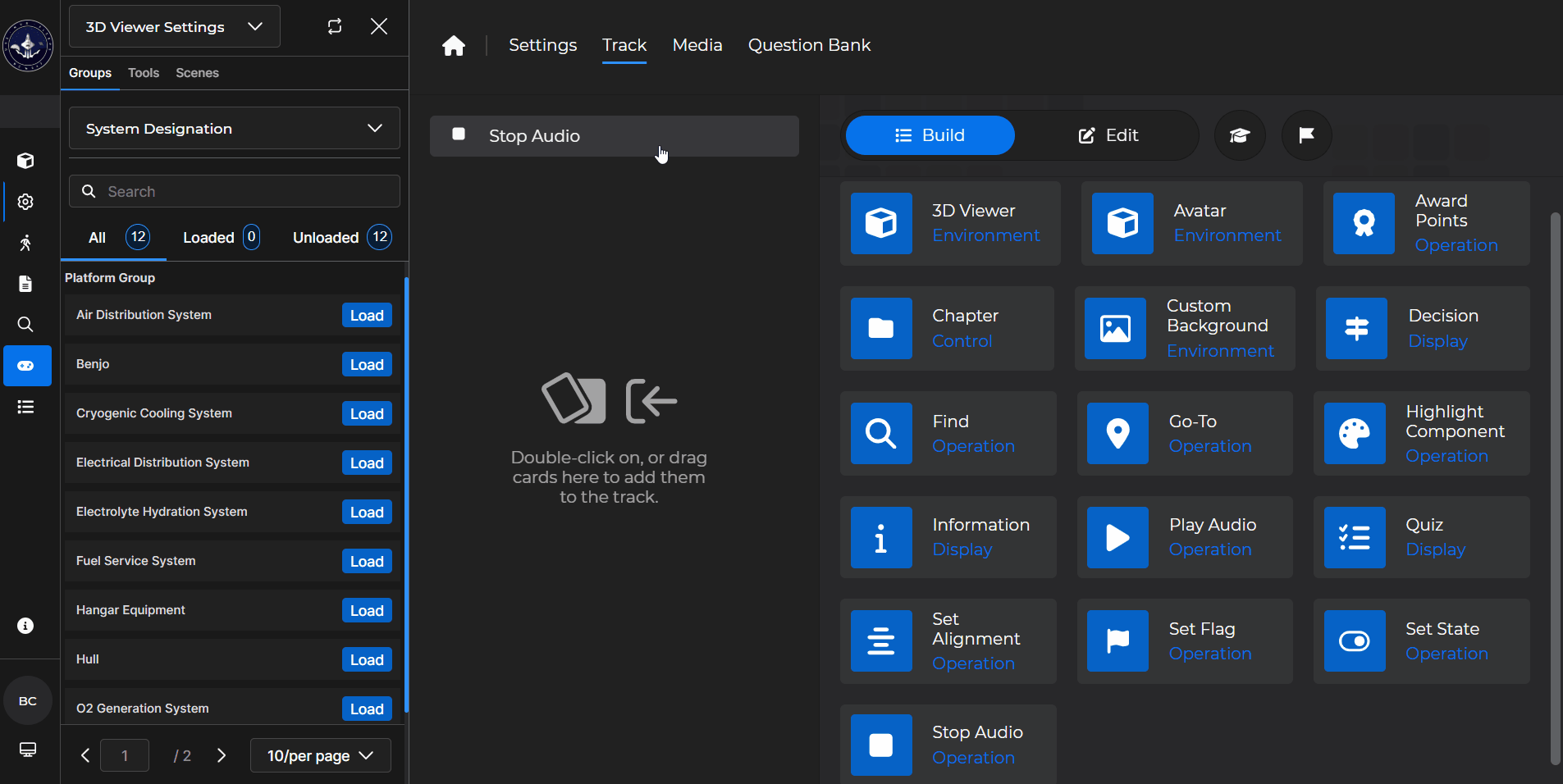Select the Highlight Component Operation card
Screen dimensions: 1563x784
(1422, 433)
